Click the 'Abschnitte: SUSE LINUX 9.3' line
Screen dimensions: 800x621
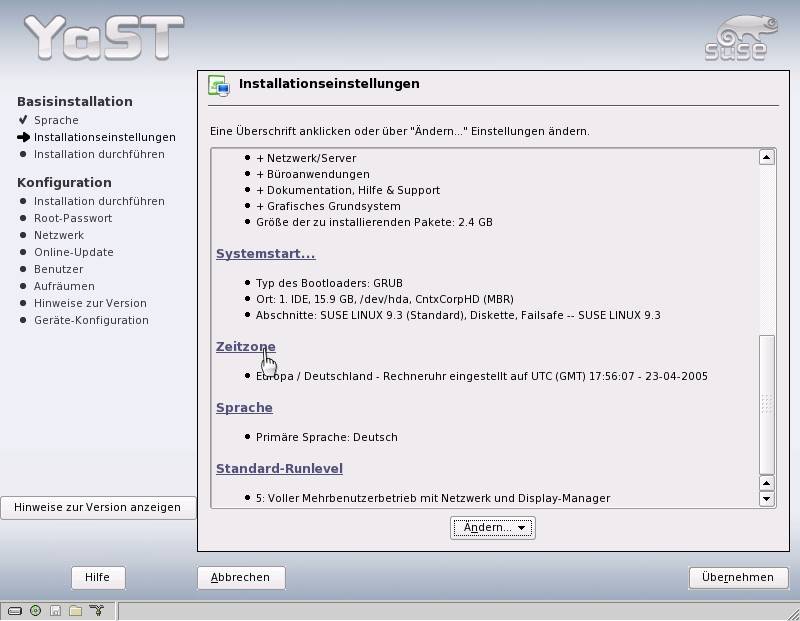[458, 315]
